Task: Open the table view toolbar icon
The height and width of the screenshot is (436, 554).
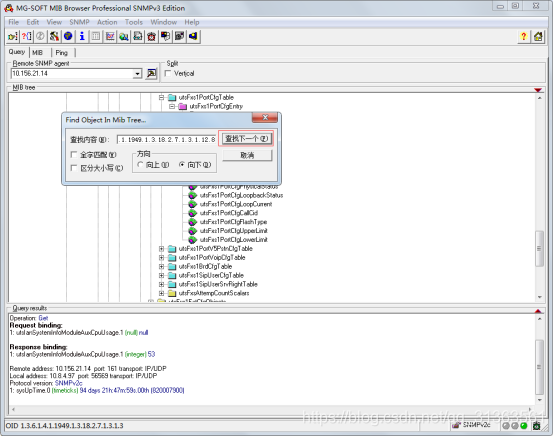Action: [96, 36]
